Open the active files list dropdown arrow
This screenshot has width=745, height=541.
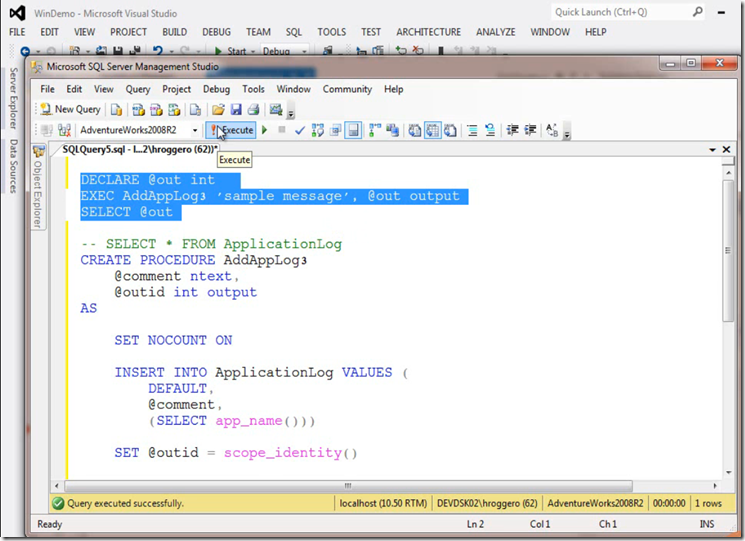(713, 150)
